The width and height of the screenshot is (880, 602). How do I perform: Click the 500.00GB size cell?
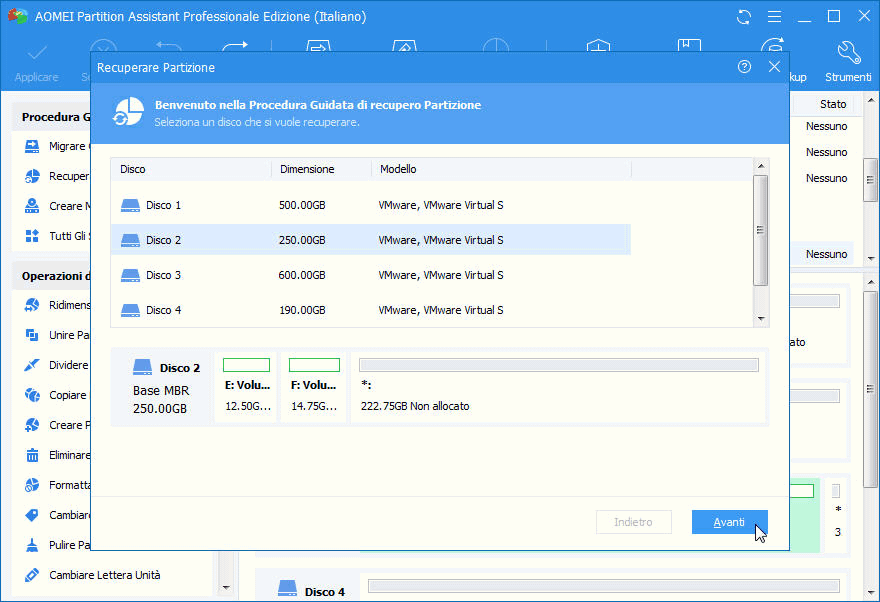point(302,205)
